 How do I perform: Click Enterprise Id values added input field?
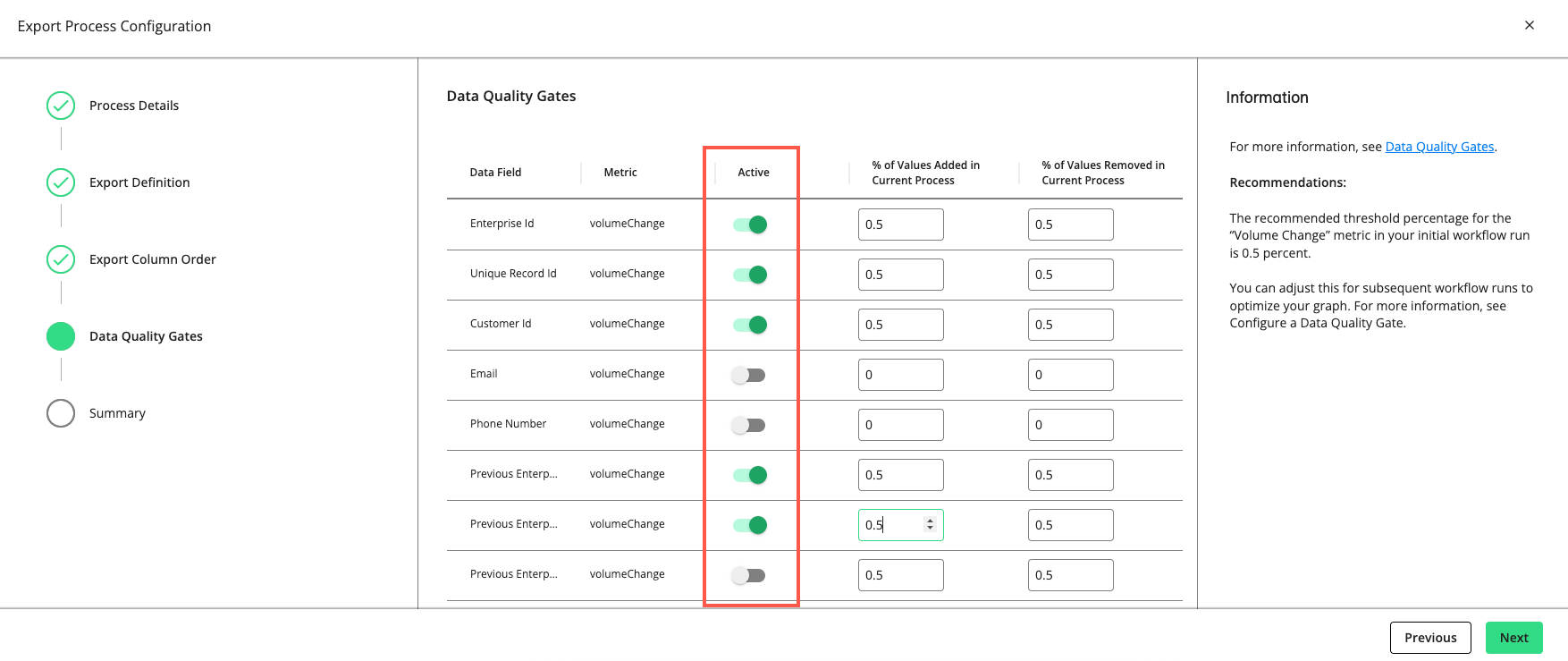(x=900, y=225)
